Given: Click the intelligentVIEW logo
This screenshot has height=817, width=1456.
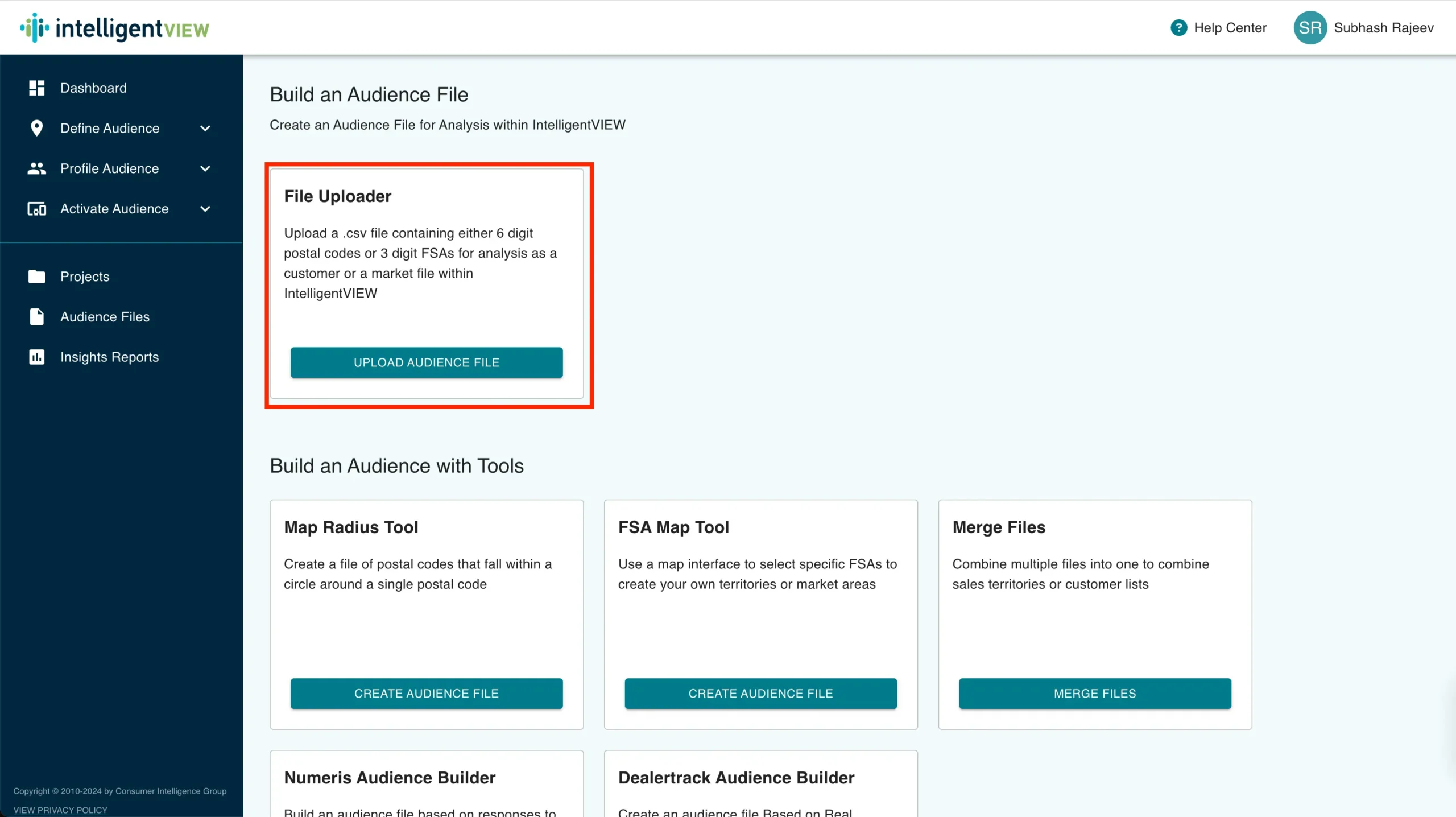Looking at the screenshot, I should pos(114,28).
